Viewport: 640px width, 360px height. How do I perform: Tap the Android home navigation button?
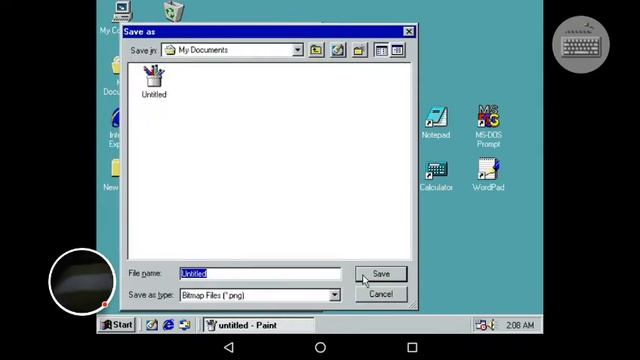coord(320,347)
